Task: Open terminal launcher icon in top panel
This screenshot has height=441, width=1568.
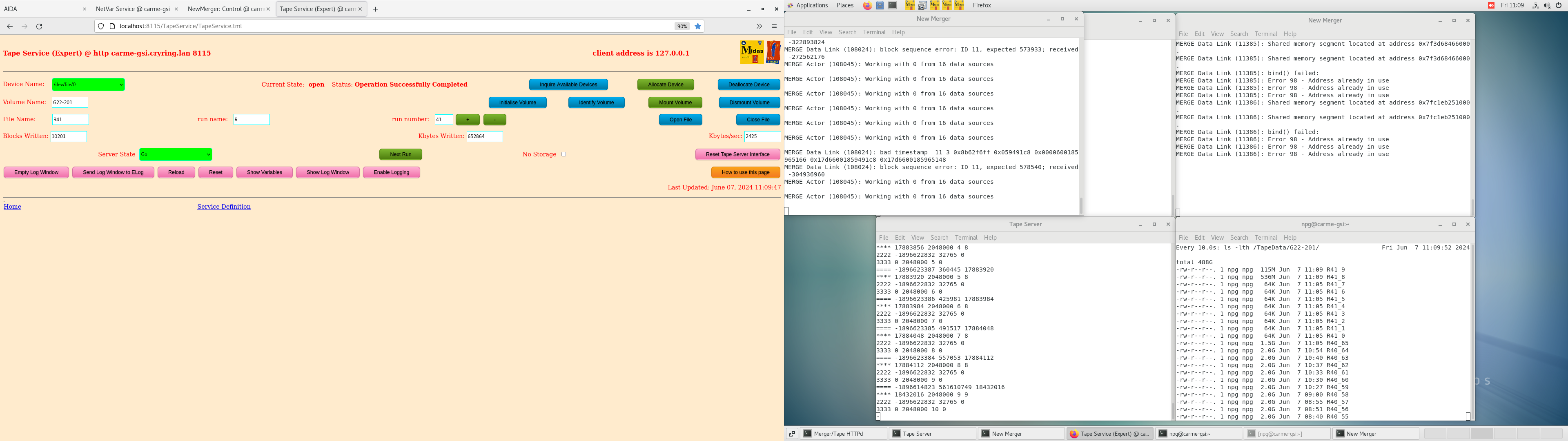Action: 892,5
